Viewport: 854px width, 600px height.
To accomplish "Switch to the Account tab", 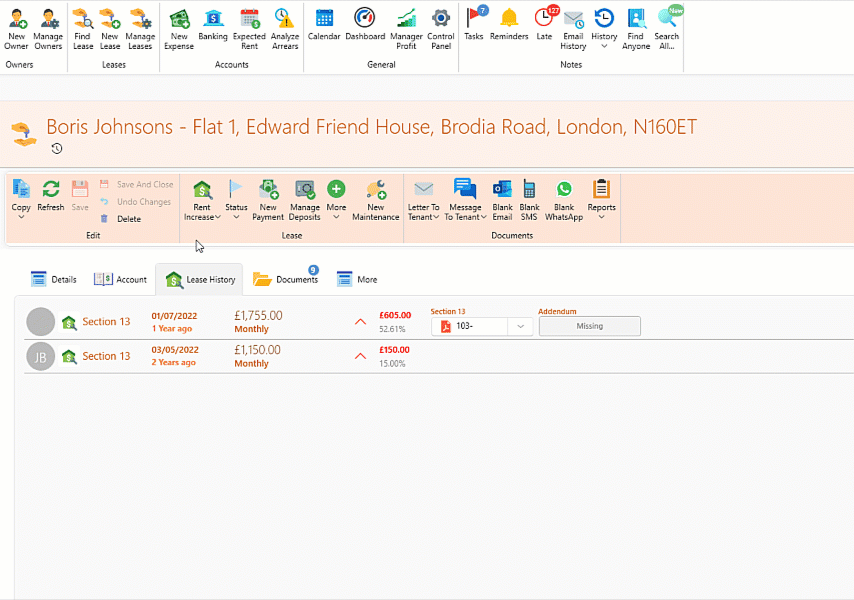I will [121, 279].
